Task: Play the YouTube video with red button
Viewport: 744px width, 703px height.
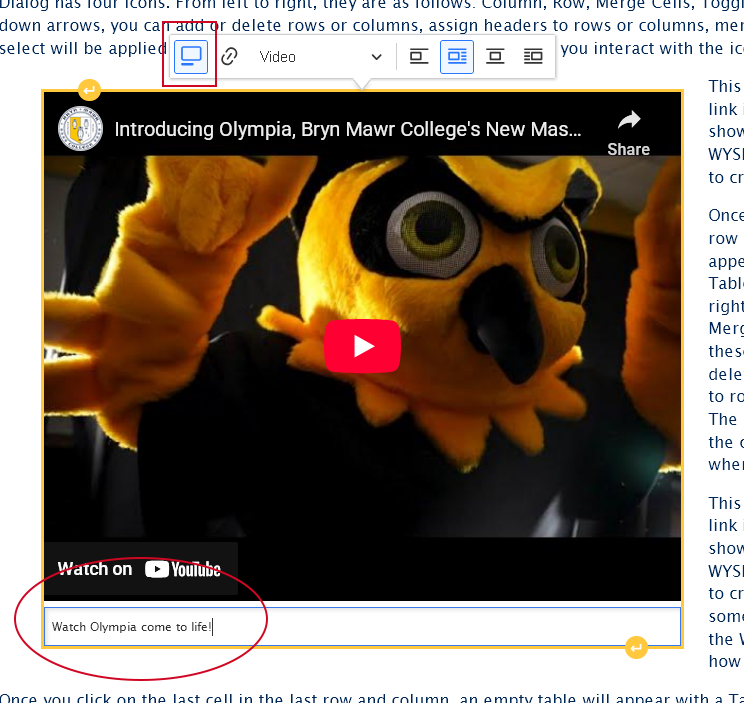Action: click(363, 346)
